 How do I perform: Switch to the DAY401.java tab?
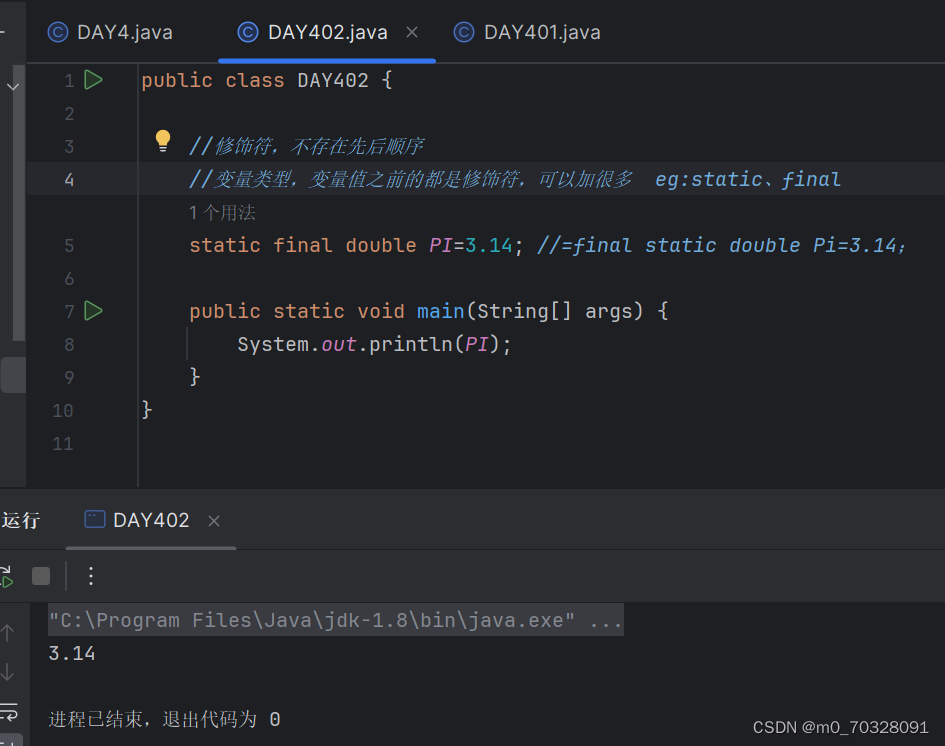click(540, 31)
